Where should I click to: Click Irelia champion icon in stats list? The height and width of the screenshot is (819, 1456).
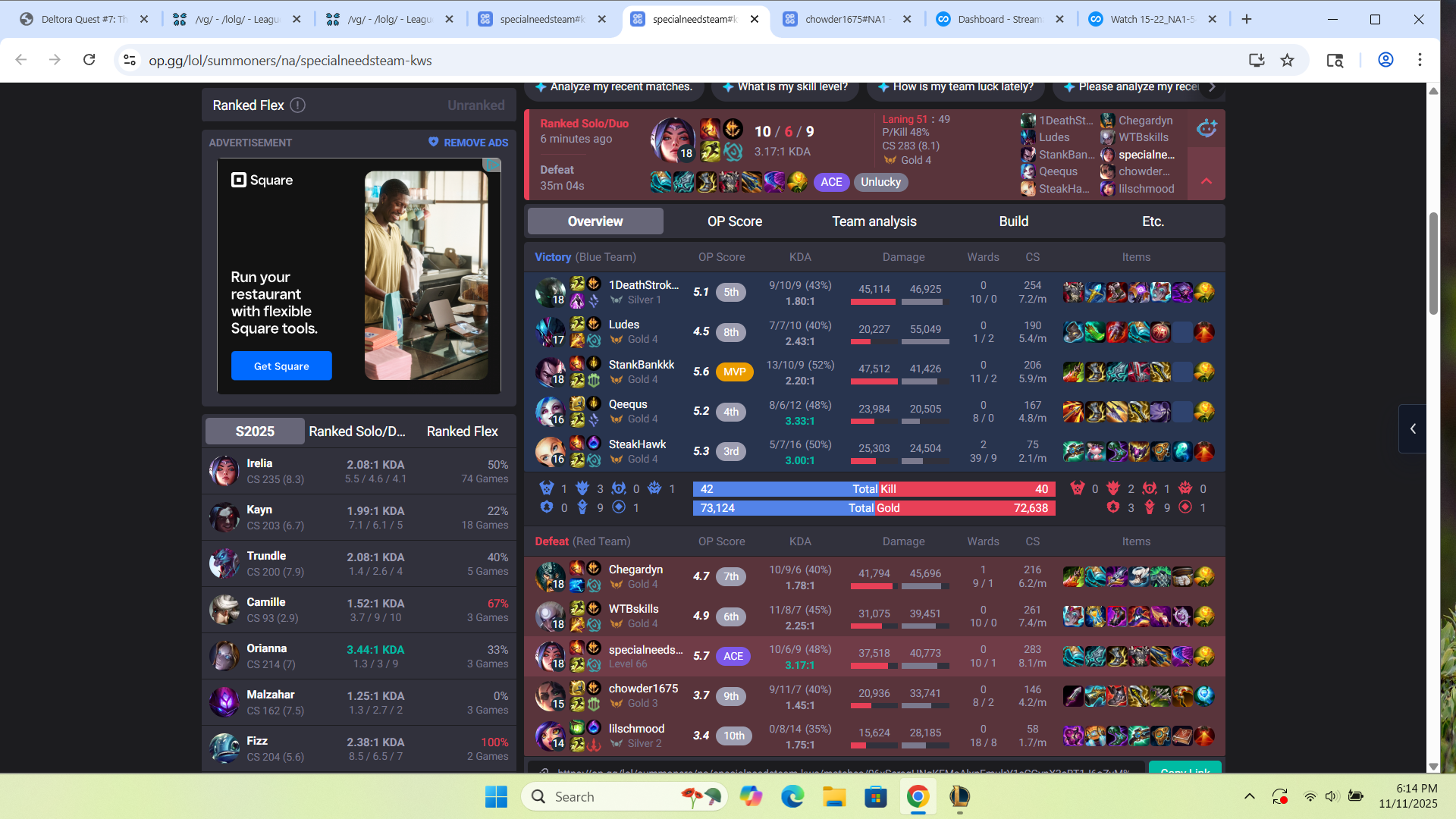coord(224,471)
